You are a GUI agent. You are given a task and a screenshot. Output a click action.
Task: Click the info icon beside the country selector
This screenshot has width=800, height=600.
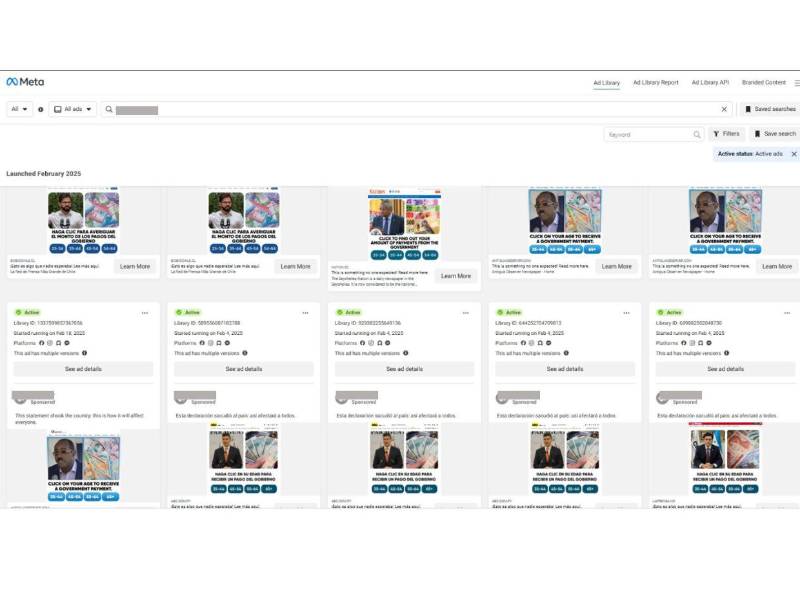click(40, 108)
